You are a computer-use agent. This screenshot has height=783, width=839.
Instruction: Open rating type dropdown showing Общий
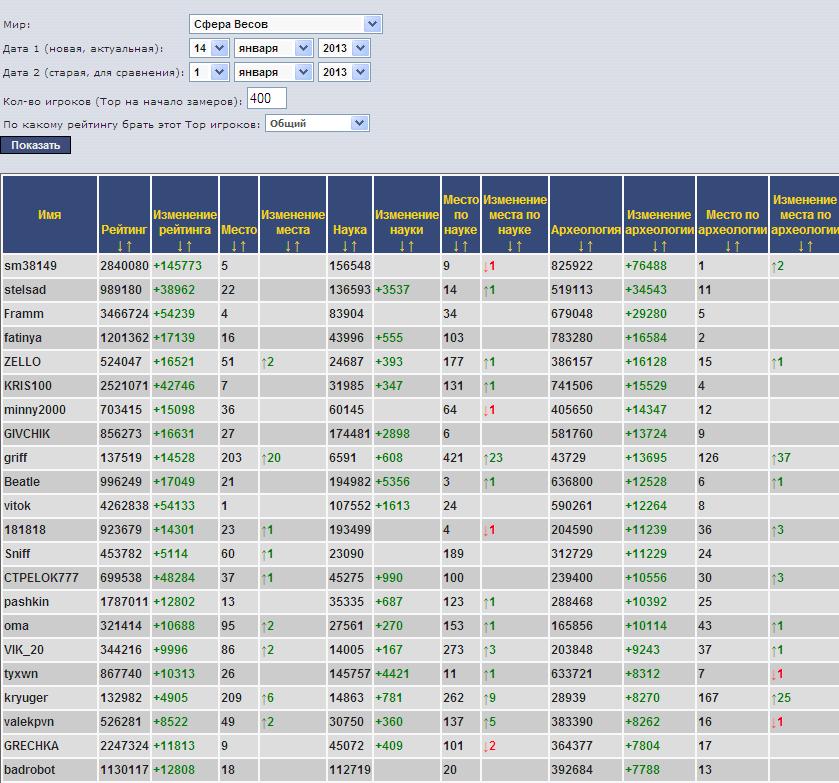pyautogui.click(x=317, y=124)
